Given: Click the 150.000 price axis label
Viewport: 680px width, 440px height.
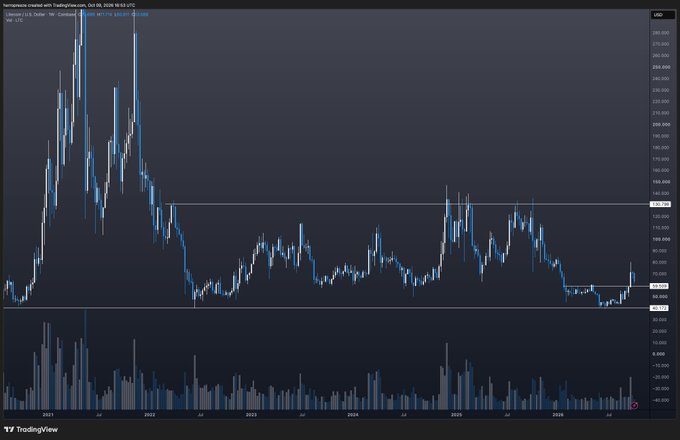Looking at the screenshot, I should tap(661, 182).
